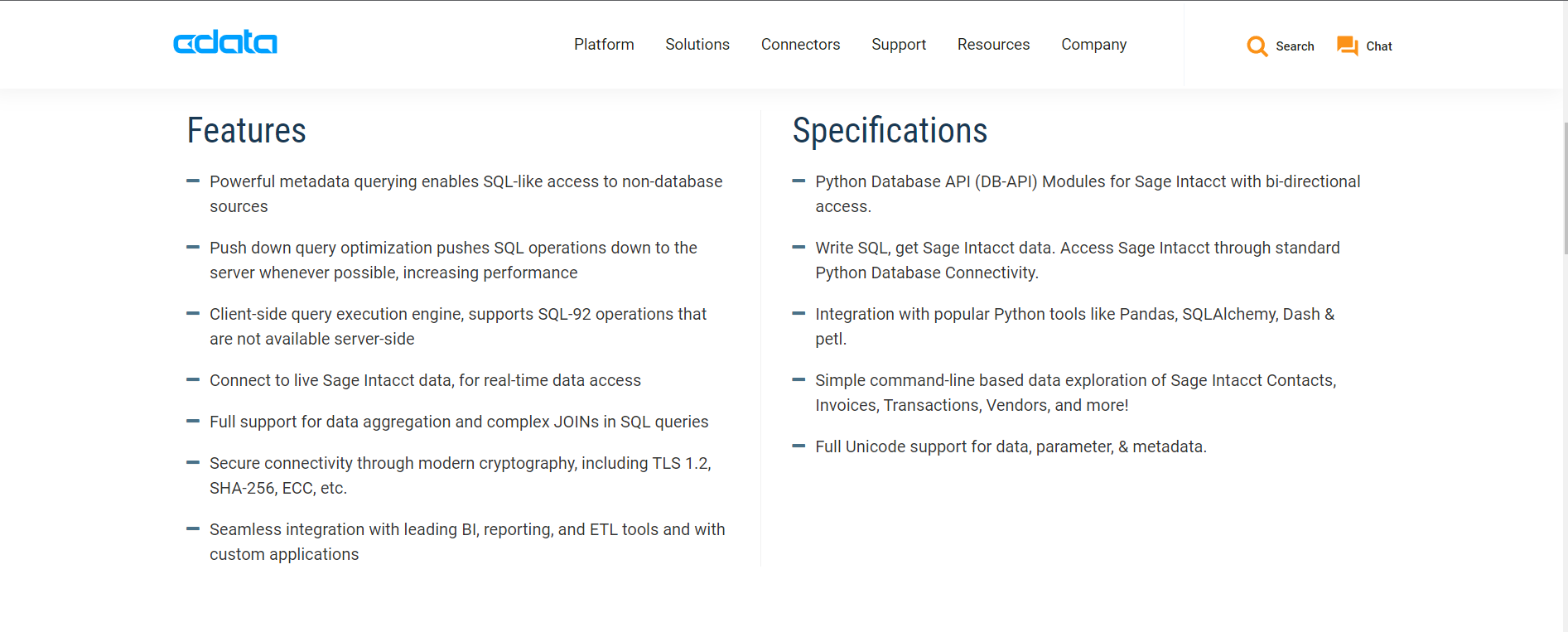Open the Connectors menu
The width and height of the screenshot is (1568, 632).
[800, 45]
